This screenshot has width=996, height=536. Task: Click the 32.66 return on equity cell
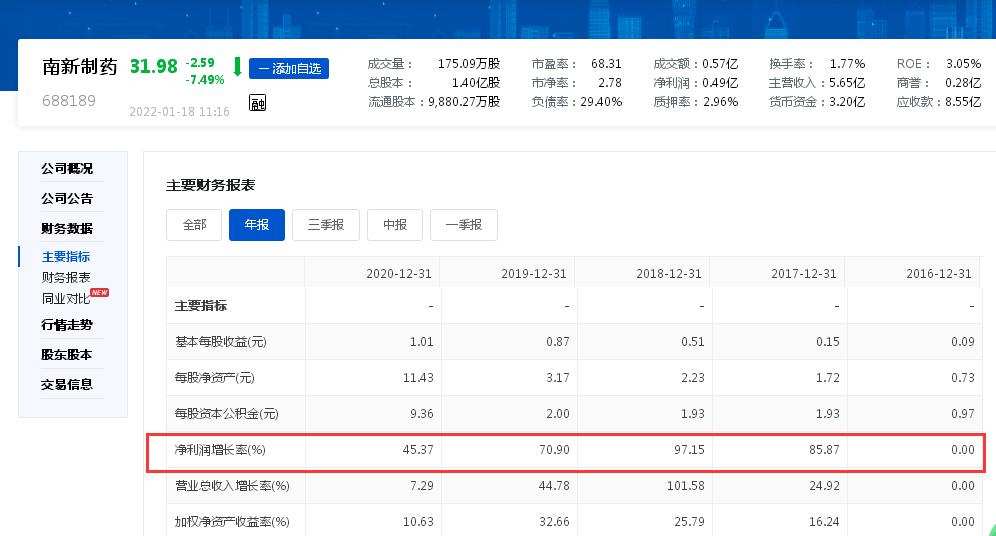click(x=554, y=522)
